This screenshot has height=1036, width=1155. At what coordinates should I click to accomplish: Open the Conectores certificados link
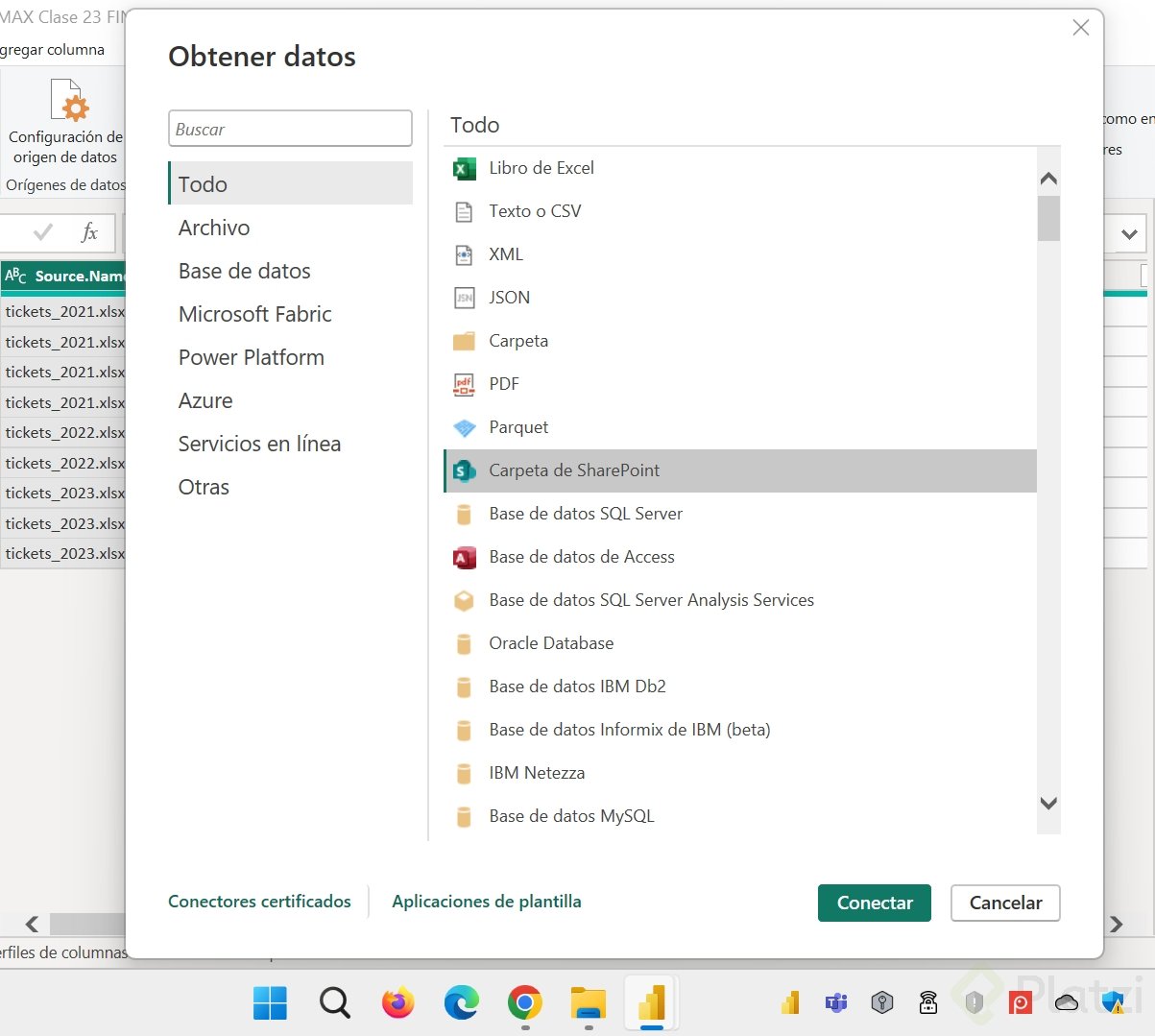click(x=259, y=902)
